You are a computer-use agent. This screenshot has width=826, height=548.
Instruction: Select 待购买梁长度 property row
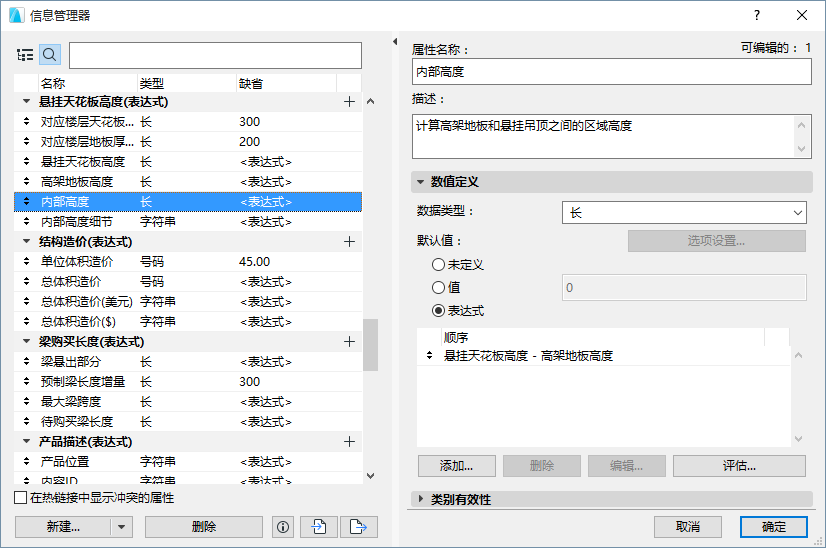pos(188,422)
